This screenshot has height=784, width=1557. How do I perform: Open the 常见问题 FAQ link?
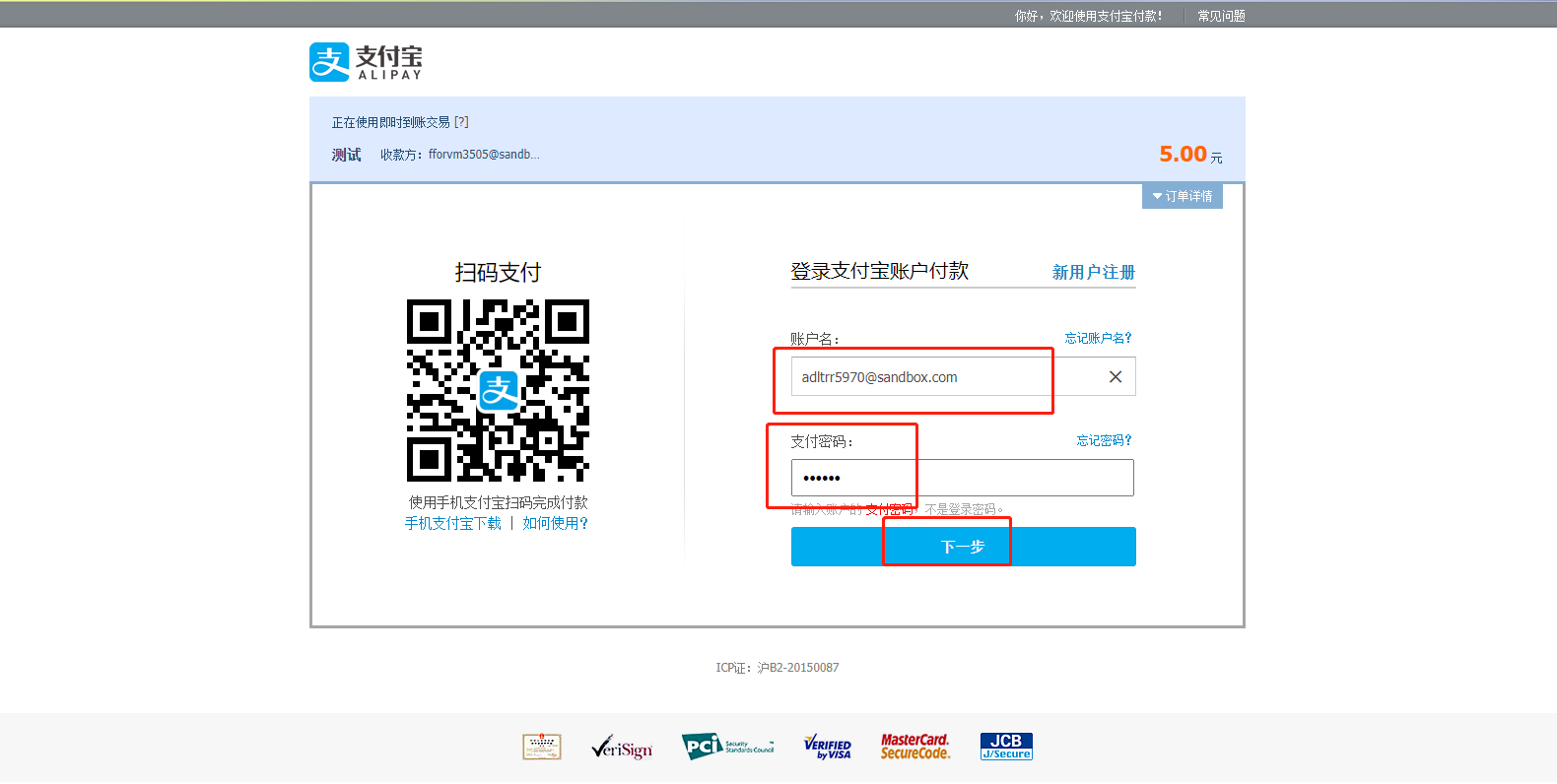coord(1221,16)
